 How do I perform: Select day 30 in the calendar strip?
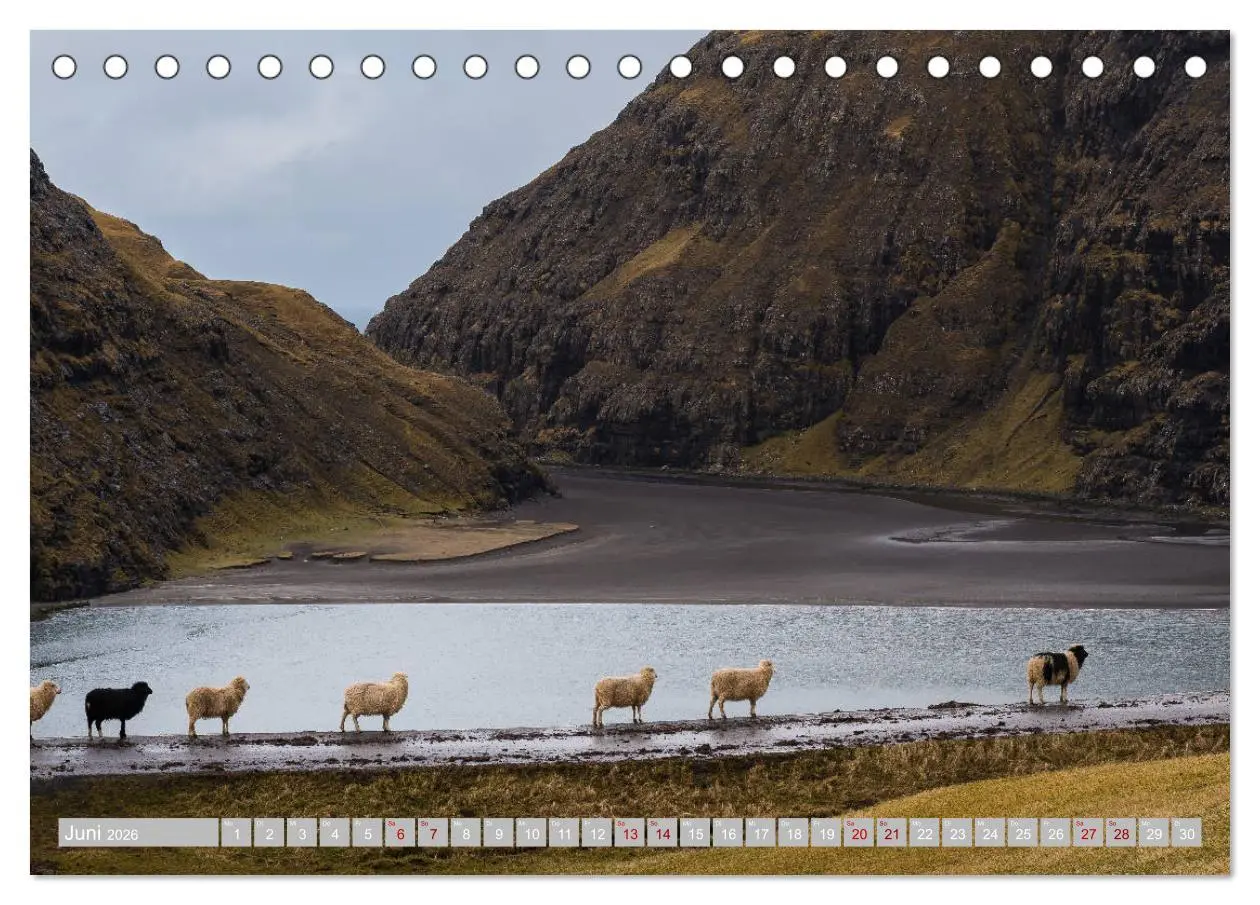(x=1187, y=833)
